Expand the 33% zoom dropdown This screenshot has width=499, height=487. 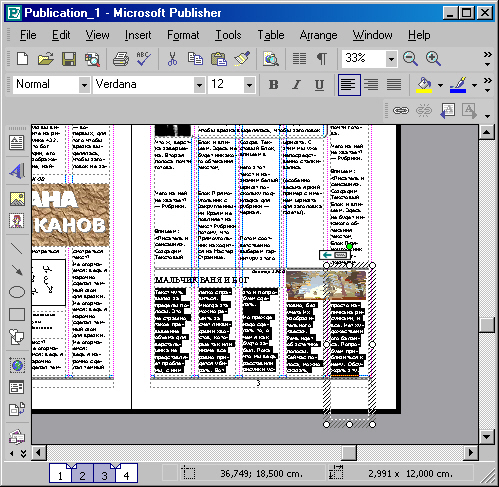click(391, 59)
